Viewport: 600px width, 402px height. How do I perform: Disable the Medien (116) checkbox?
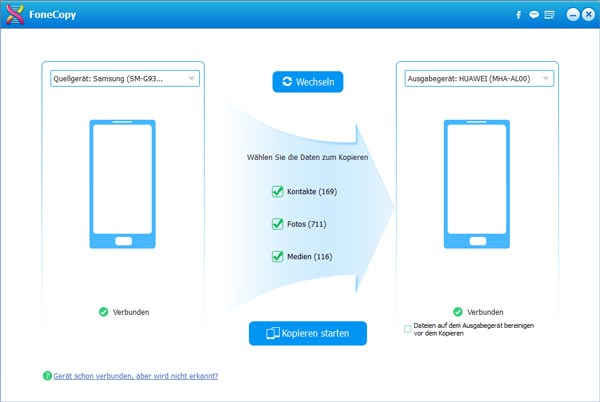278,257
